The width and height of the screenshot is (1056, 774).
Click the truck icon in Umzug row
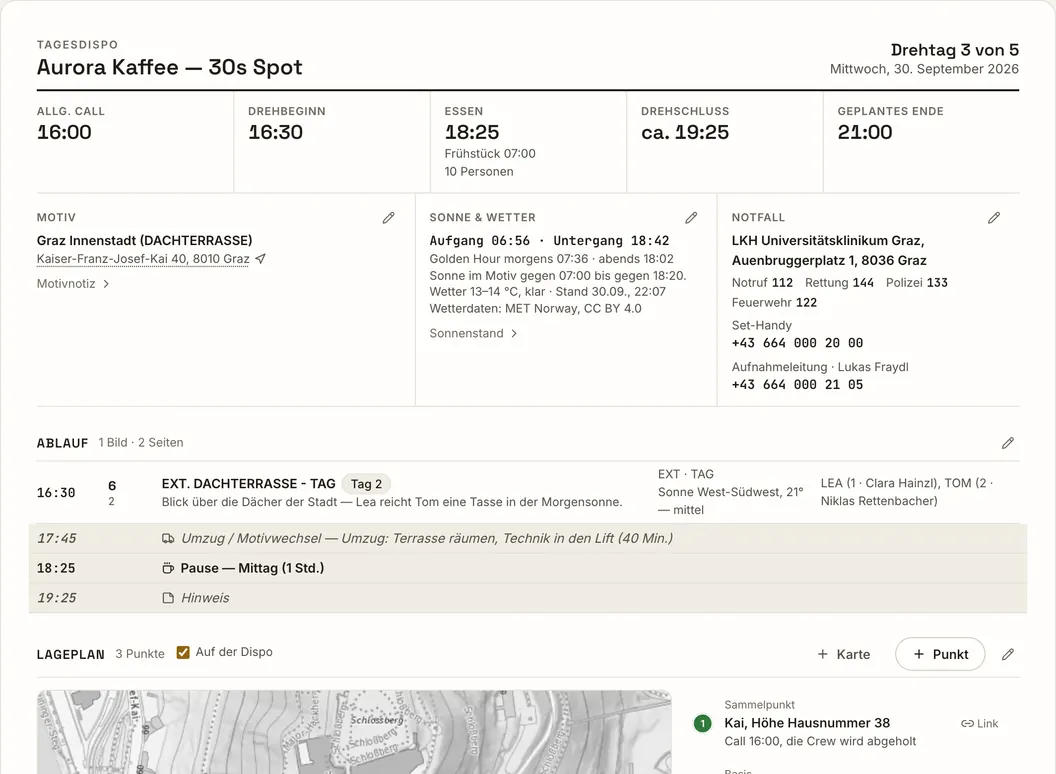tap(168, 538)
